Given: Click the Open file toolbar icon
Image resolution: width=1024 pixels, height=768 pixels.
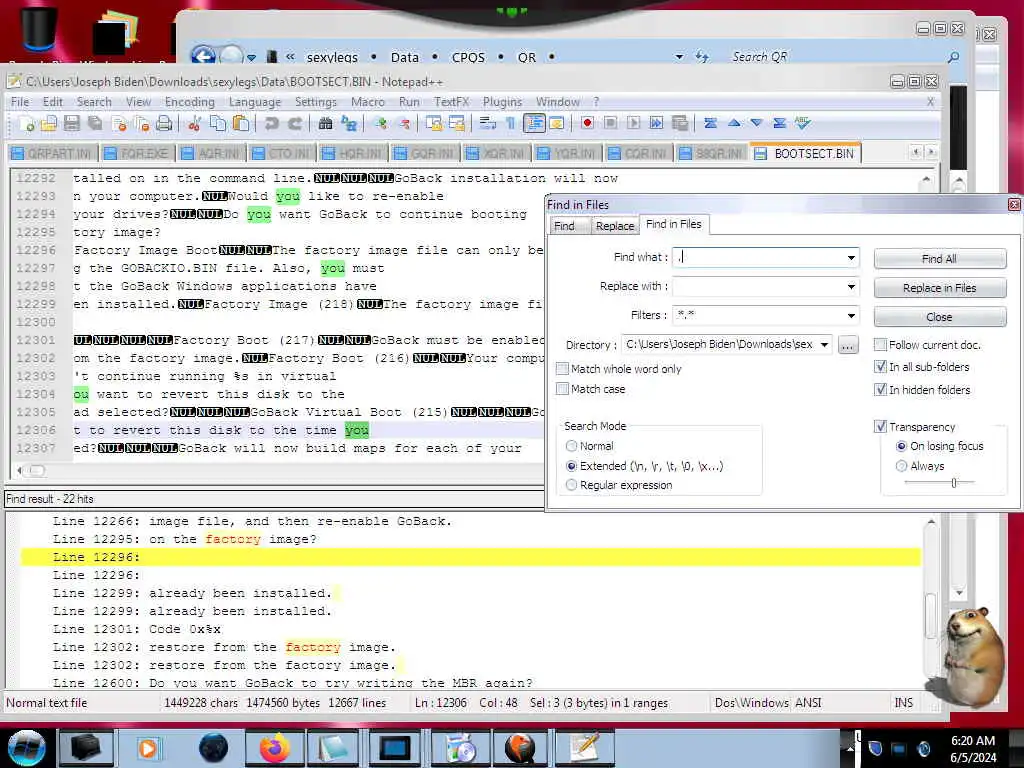Looking at the screenshot, I should [50, 123].
